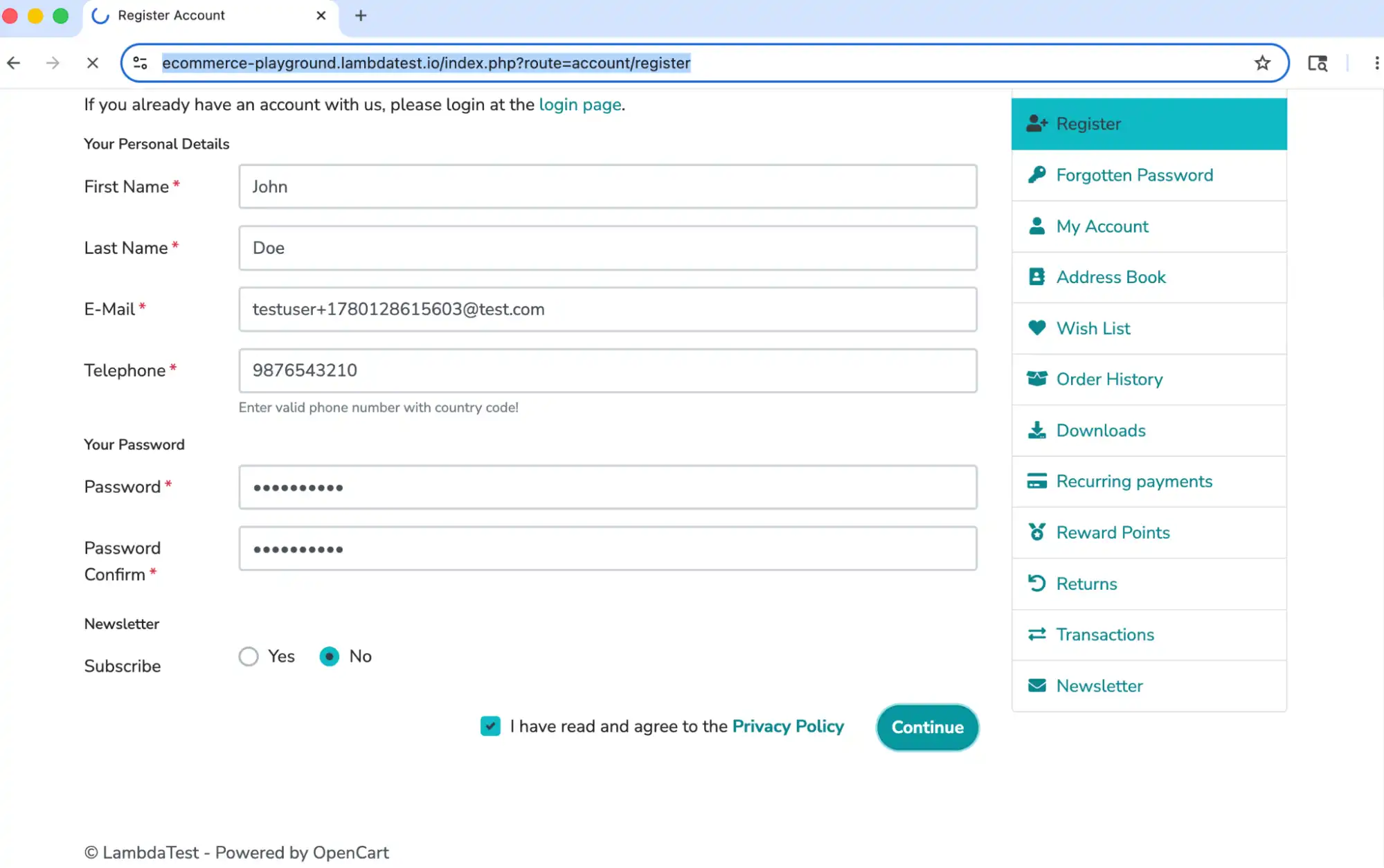Click the side panel search icon in toolbar

(x=1317, y=63)
